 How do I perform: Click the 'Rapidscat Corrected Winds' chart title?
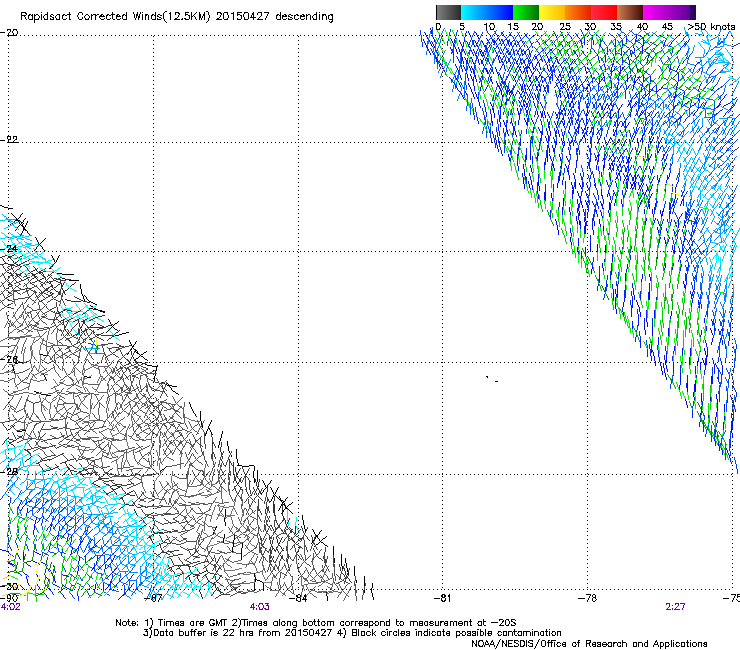point(177,17)
